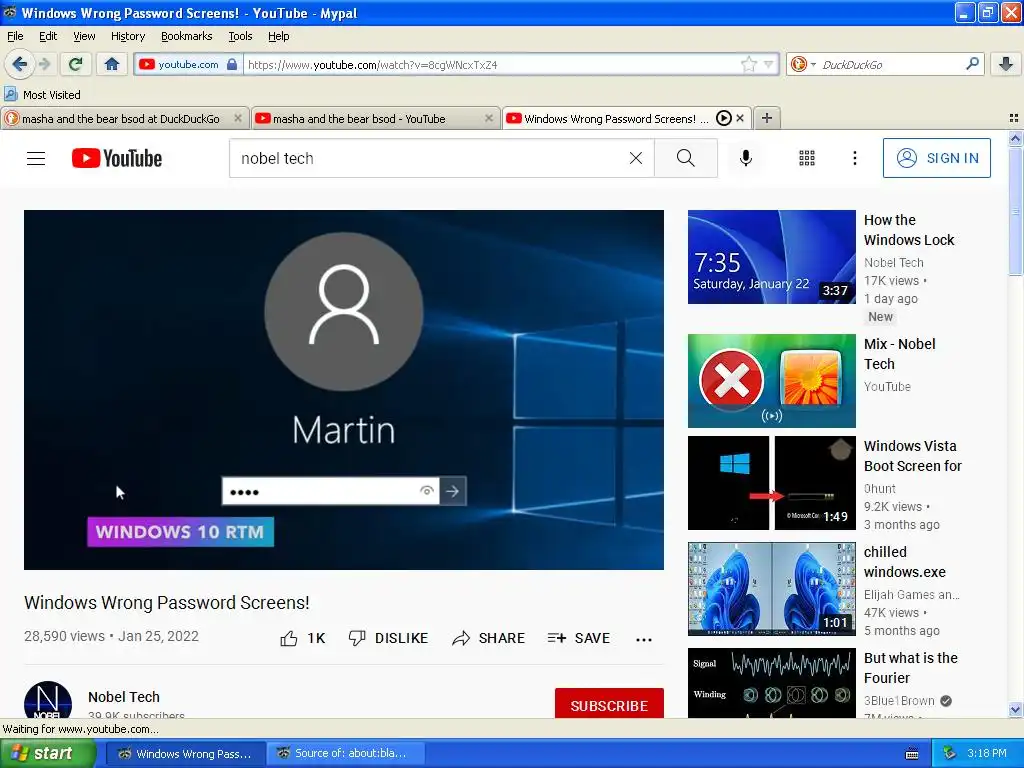Screen dimensions: 1024x768
Task: Open a new tab with the plus button
Action: 767,118
